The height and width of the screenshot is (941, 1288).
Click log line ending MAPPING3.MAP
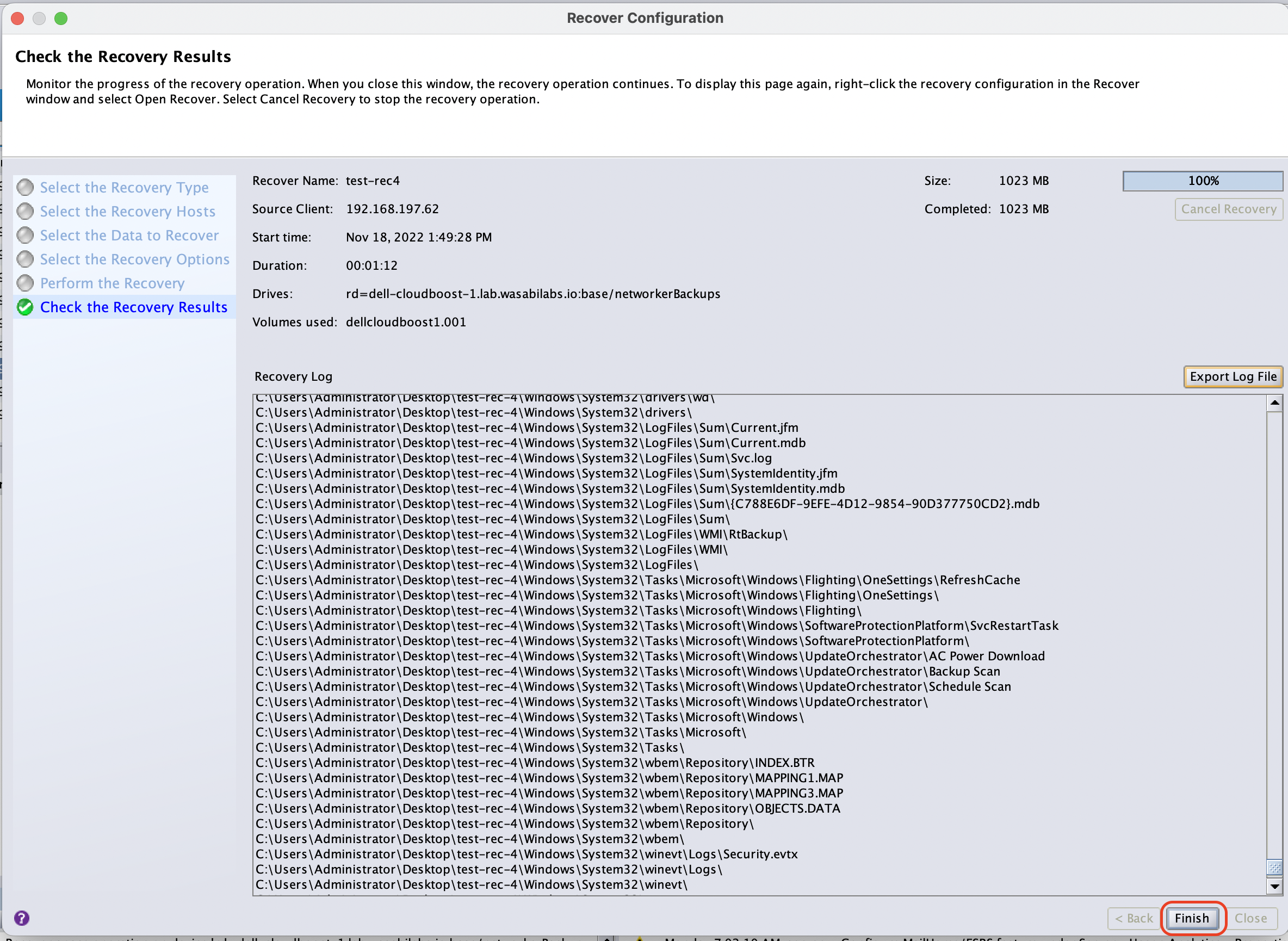click(549, 794)
